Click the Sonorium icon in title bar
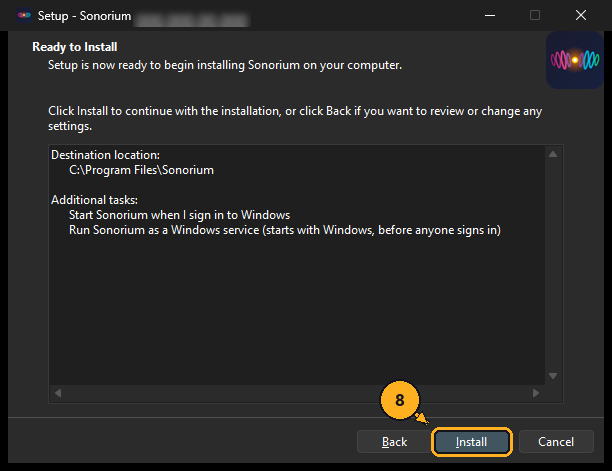 pyautogui.click(x=24, y=15)
